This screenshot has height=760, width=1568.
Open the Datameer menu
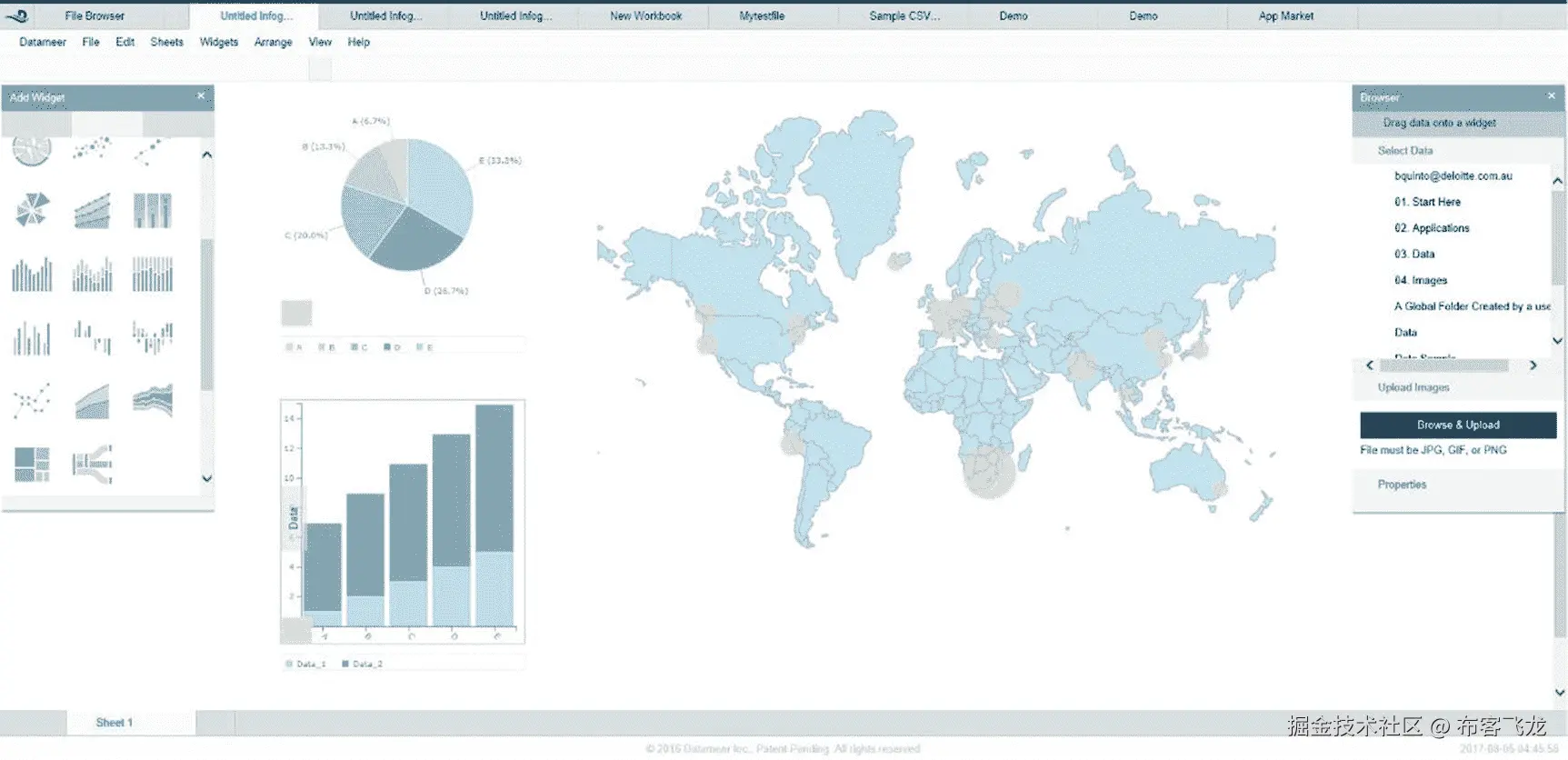click(x=43, y=42)
